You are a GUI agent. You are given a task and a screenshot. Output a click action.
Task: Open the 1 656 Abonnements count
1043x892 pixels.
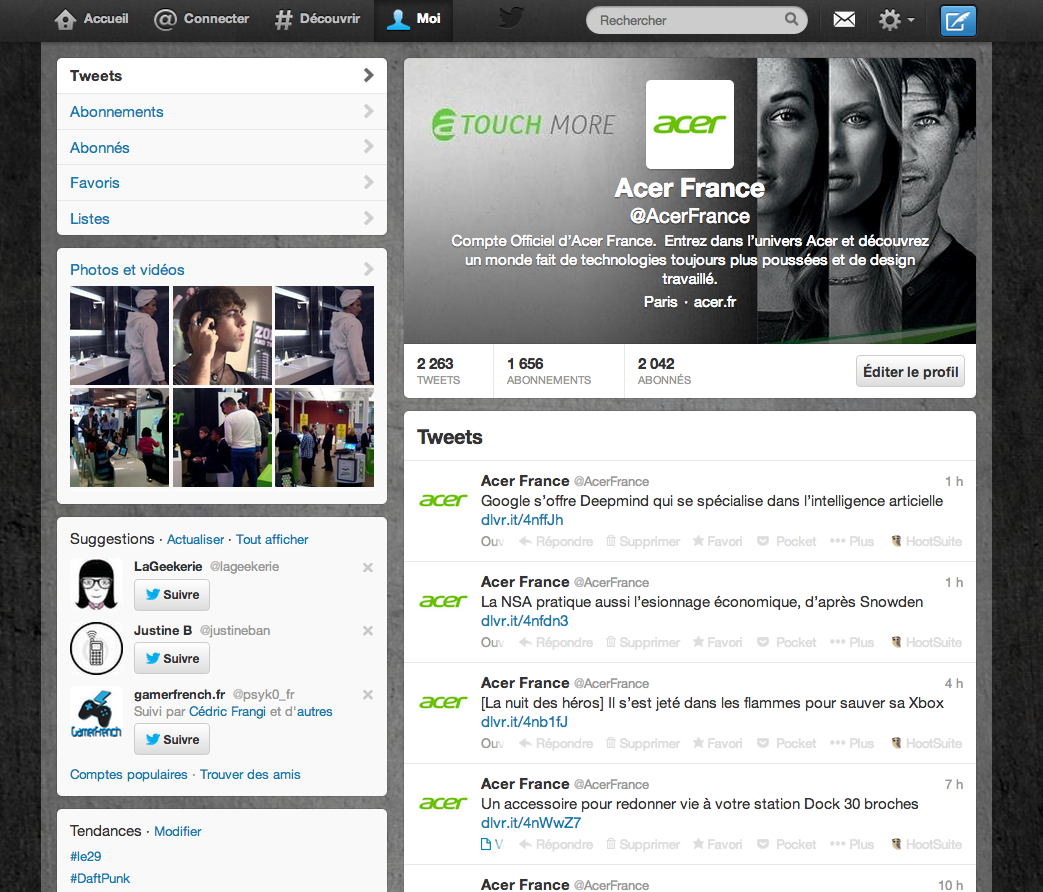coord(549,371)
